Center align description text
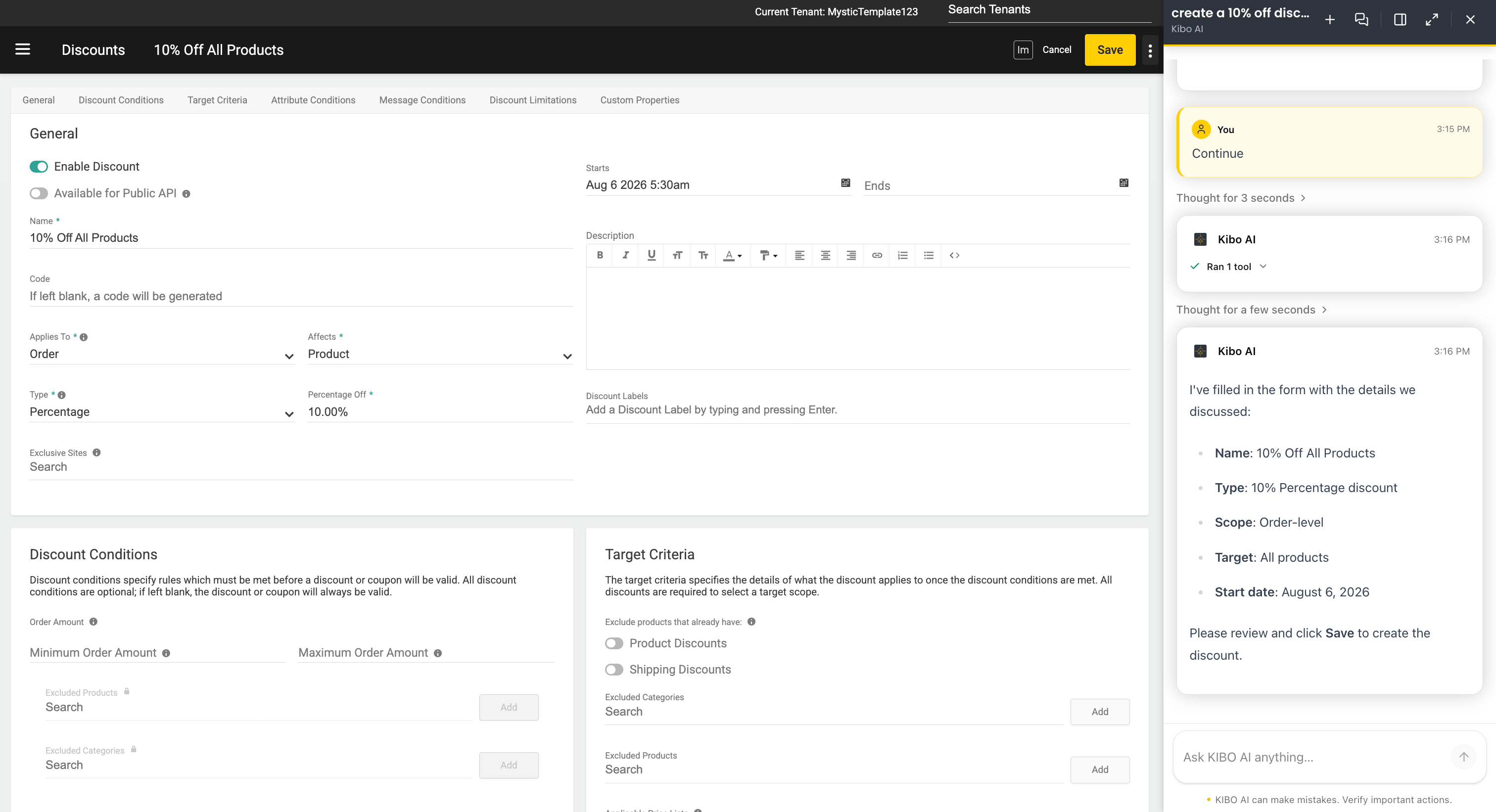 point(825,255)
